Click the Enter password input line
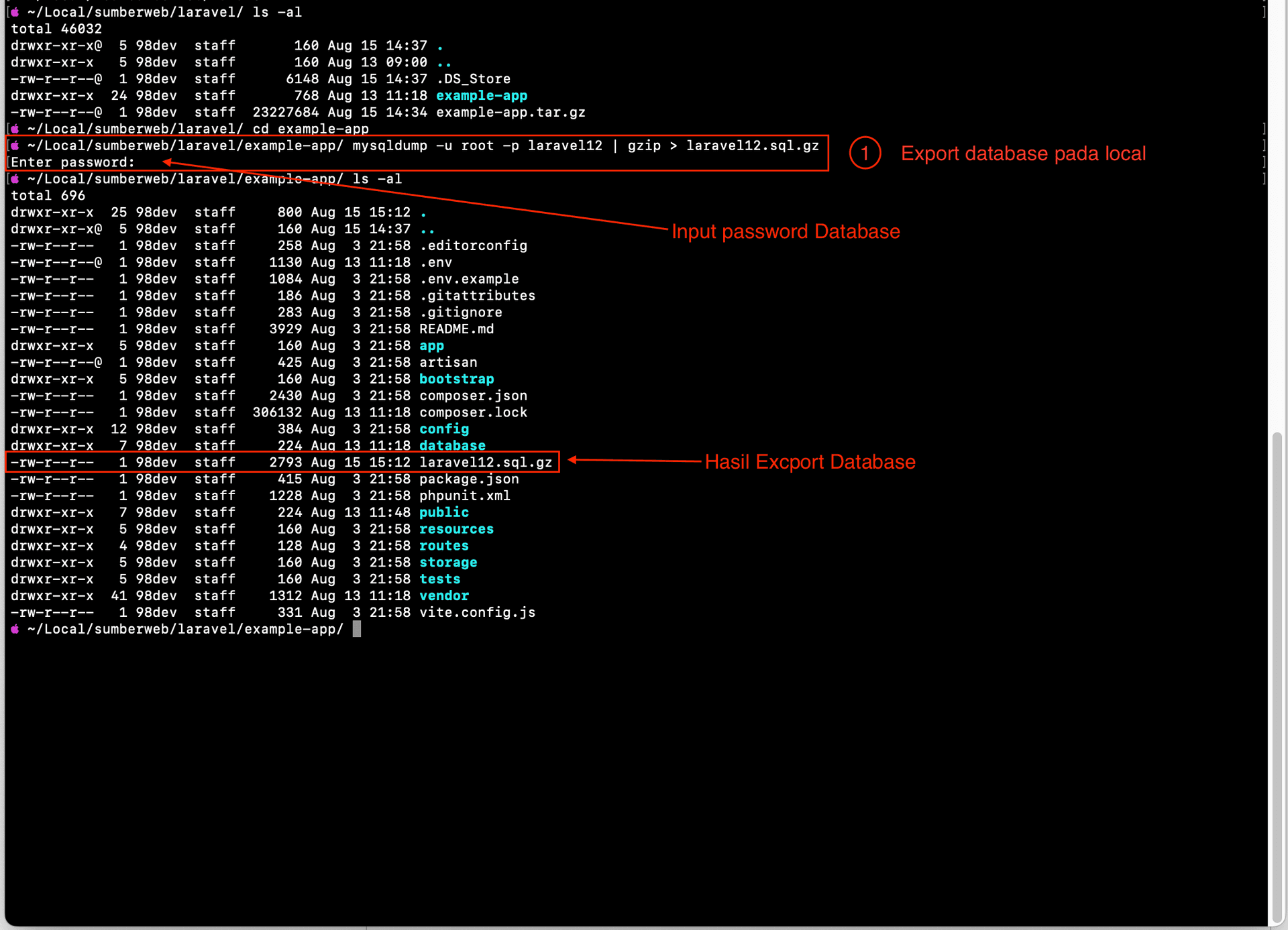The image size is (1288, 930). 73,162
